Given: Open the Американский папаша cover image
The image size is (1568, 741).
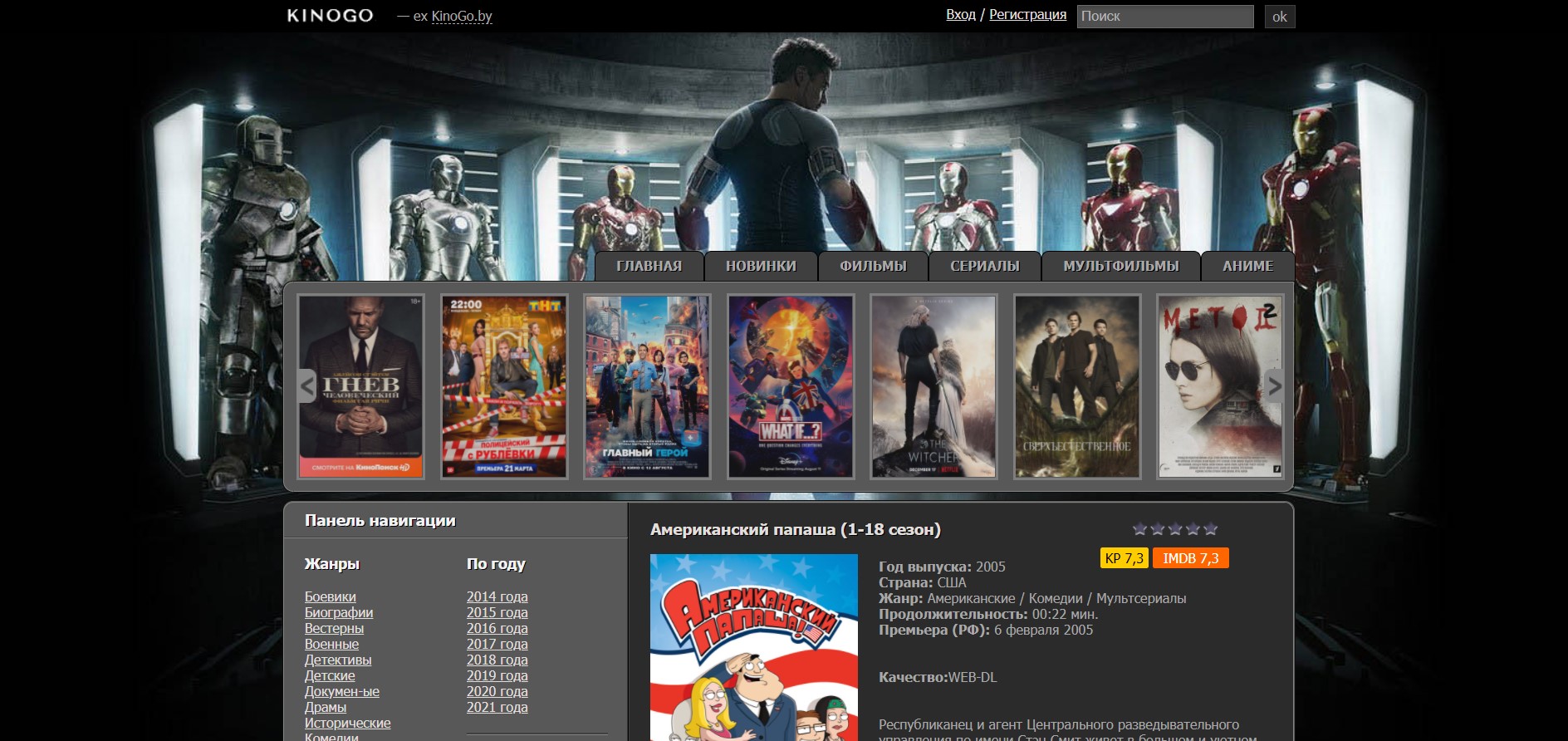Looking at the screenshot, I should 754,647.
